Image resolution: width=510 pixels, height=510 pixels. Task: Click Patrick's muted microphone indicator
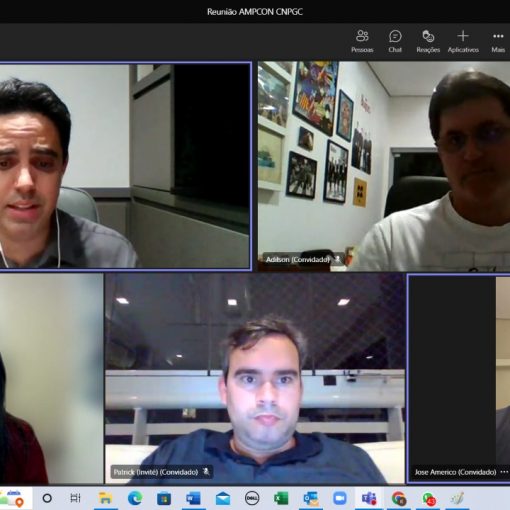pyautogui.click(x=206, y=471)
